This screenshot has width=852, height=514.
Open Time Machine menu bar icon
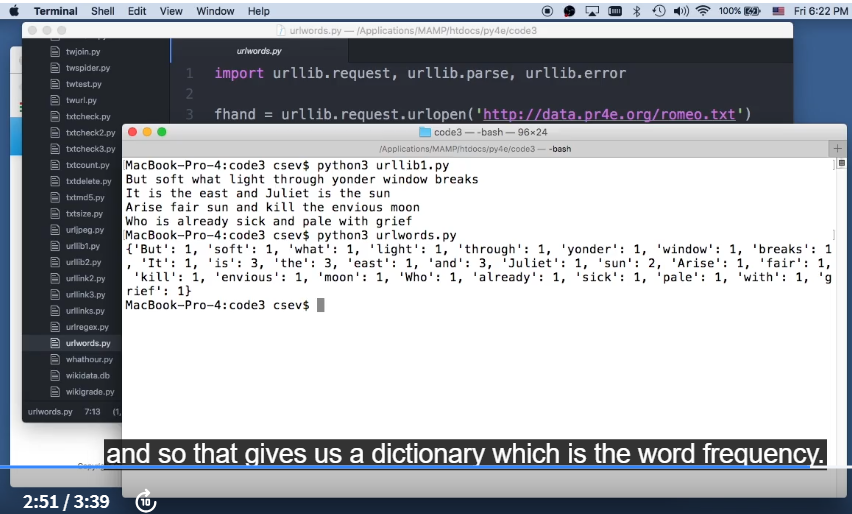point(659,11)
